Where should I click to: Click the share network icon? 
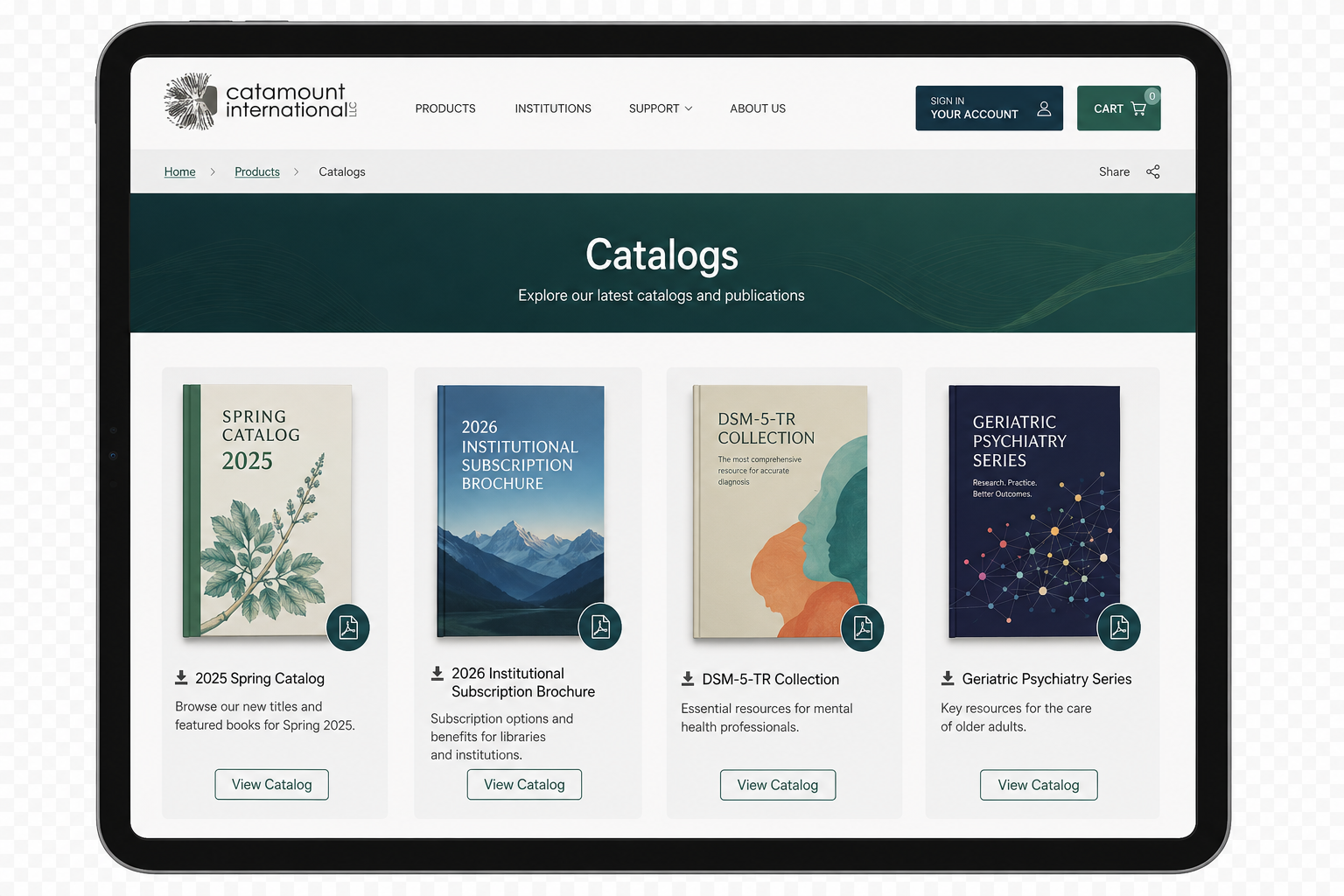pos(1153,171)
